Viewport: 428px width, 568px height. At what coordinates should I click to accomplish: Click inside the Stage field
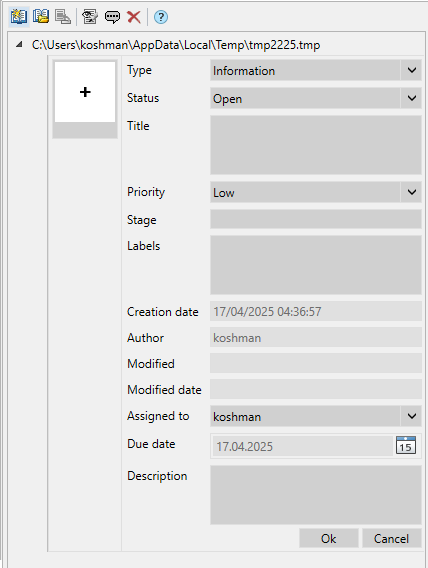click(315, 219)
